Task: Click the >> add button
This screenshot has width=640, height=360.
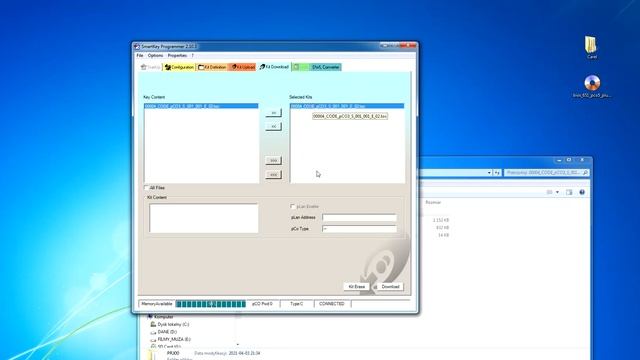Action: click(273, 112)
